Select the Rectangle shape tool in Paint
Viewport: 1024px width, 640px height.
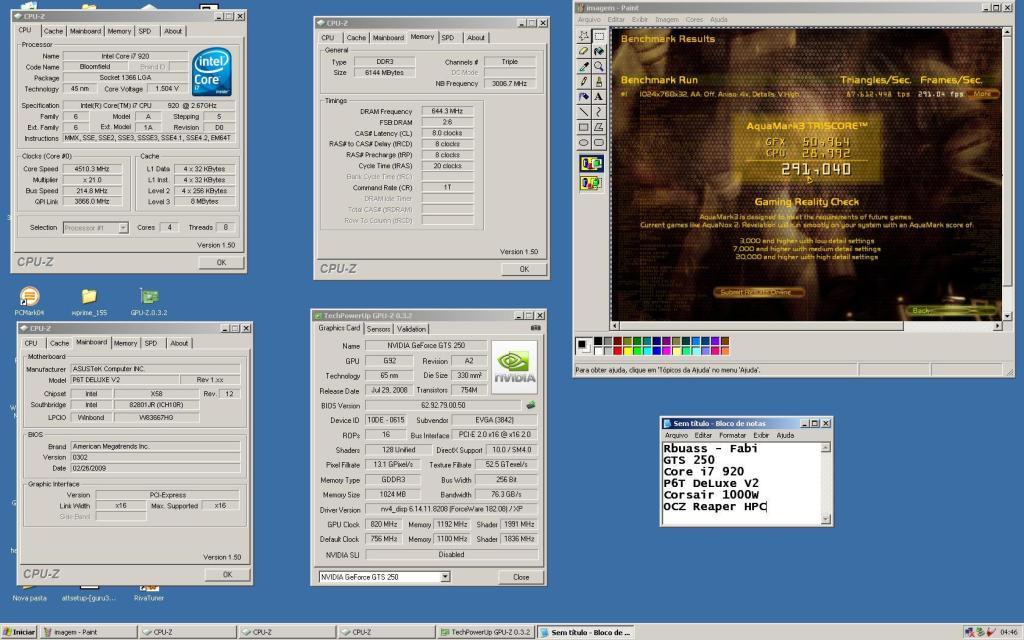(x=583, y=127)
